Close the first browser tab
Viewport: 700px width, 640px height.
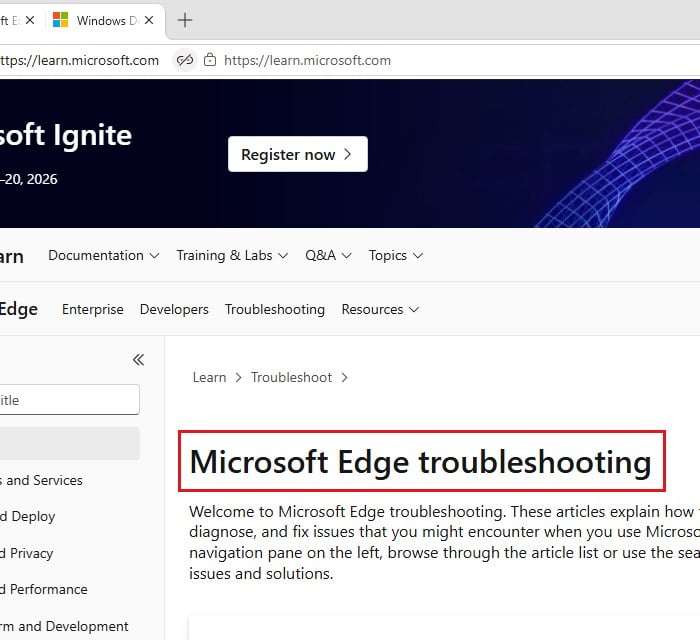30,20
